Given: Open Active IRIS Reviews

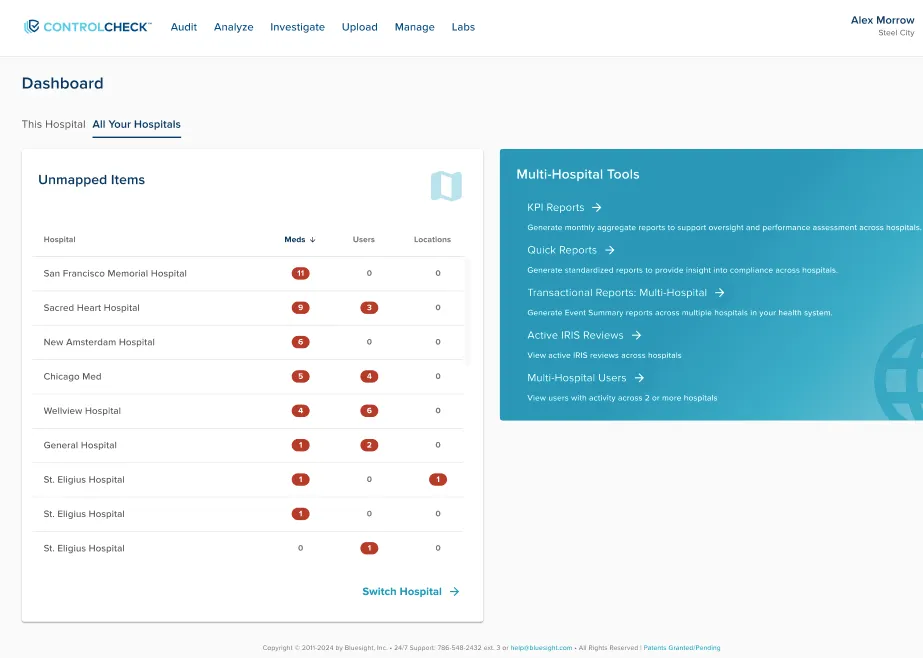Looking at the screenshot, I should [x=575, y=335].
